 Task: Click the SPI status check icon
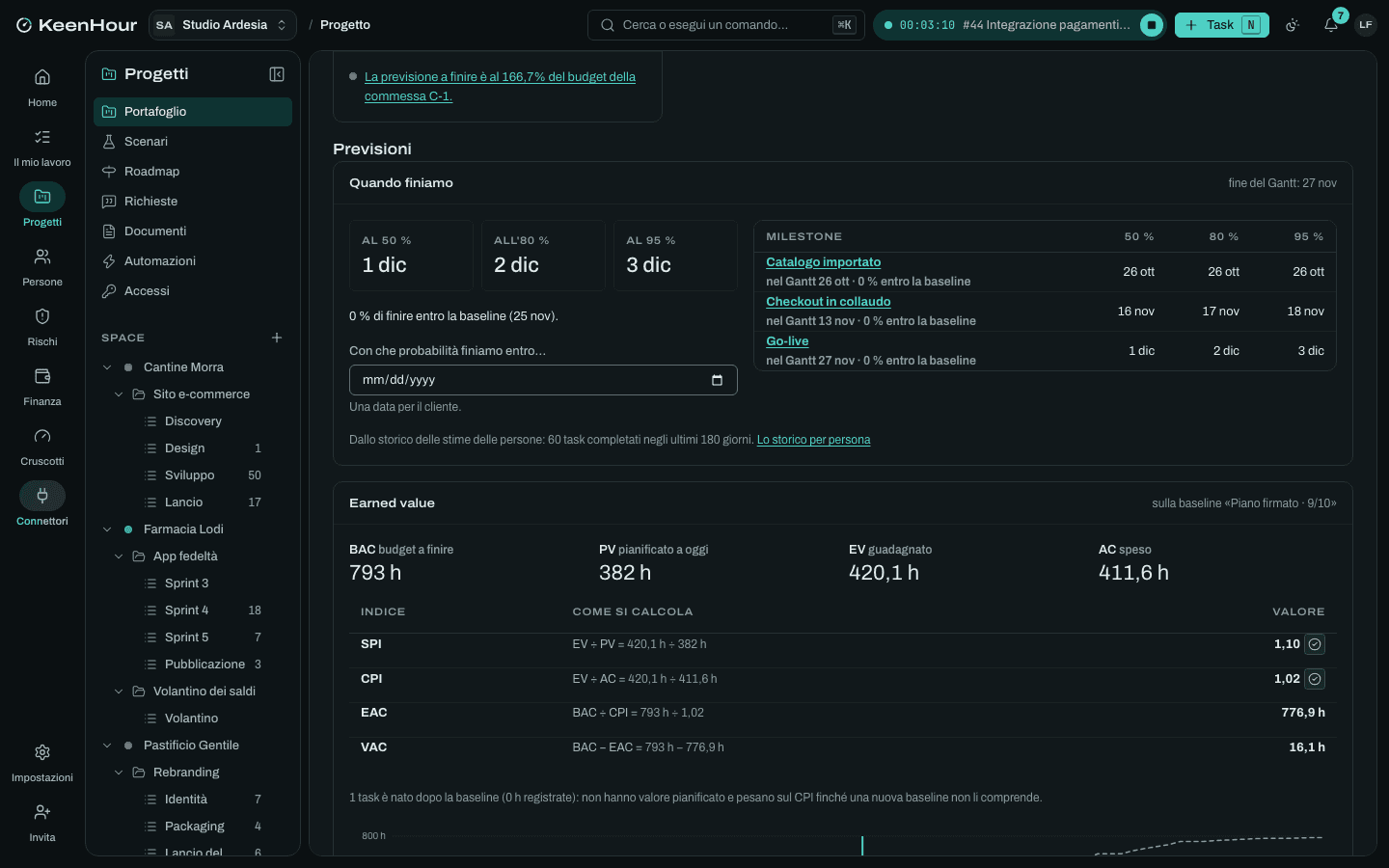pyautogui.click(x=1315, y=644)
